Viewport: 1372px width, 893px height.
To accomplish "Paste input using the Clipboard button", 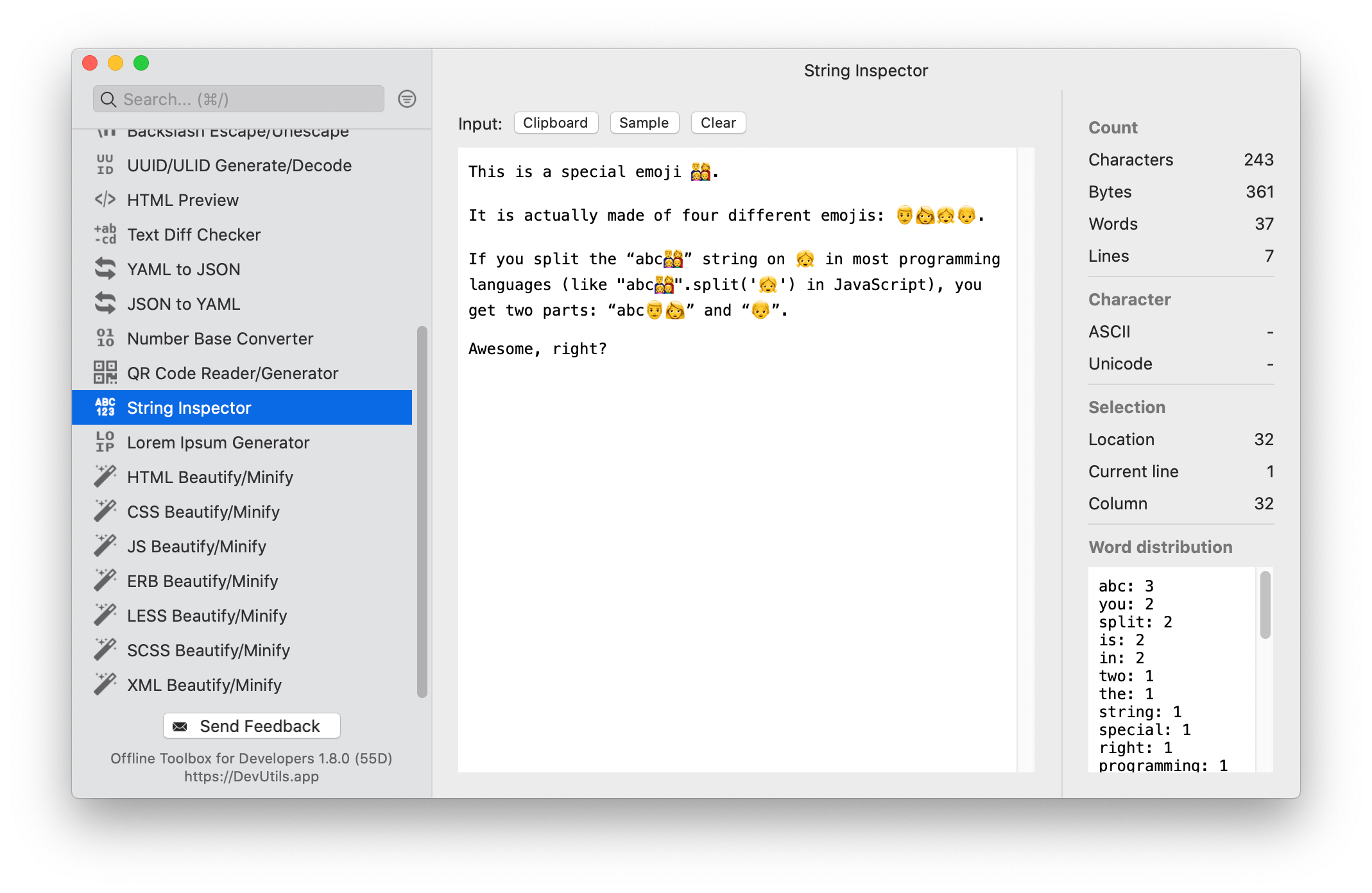I will pyautogui.click(x=556, y=123).
